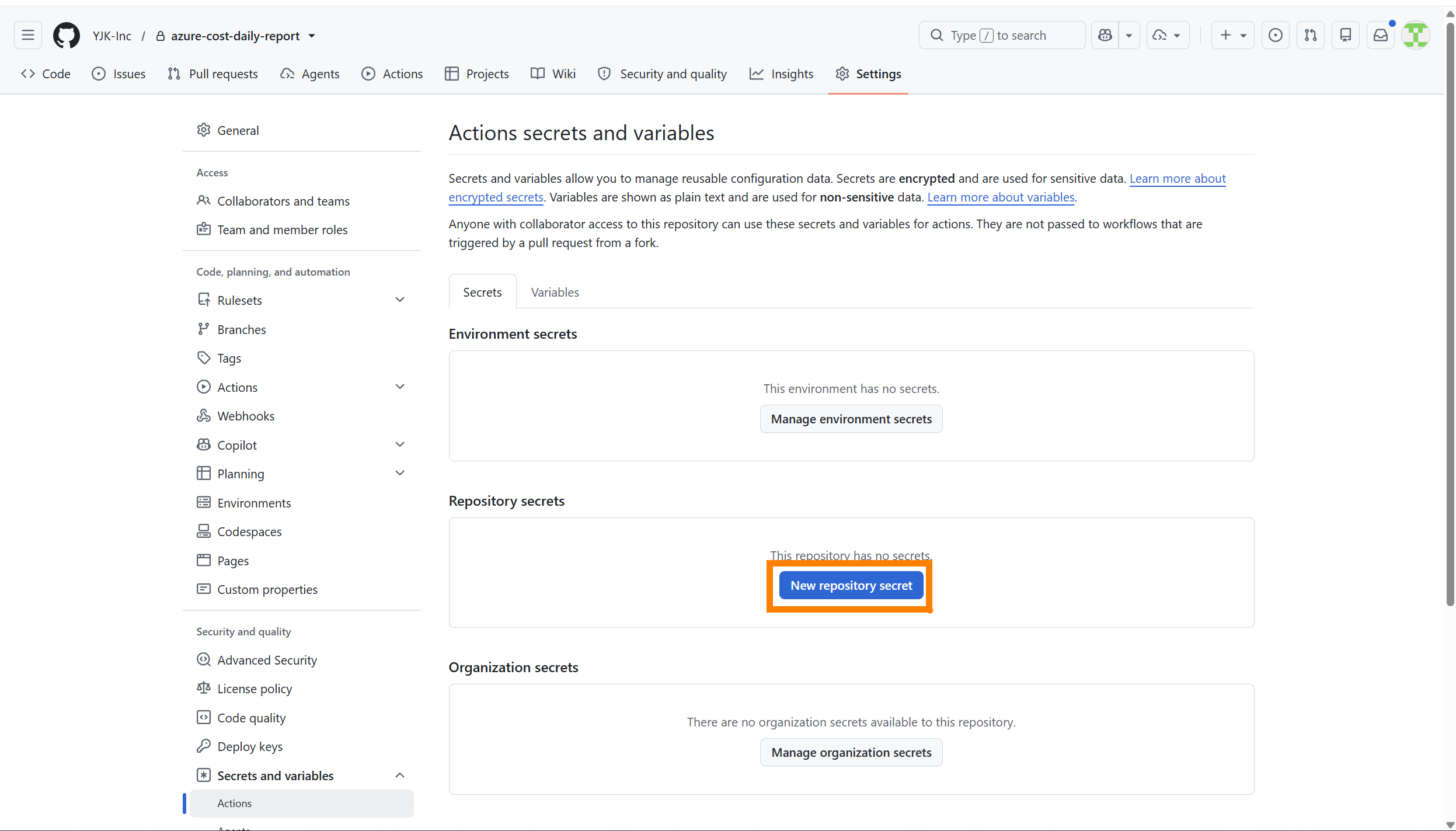
Task: Open the Codespaces settings
Action: [302, 532]
